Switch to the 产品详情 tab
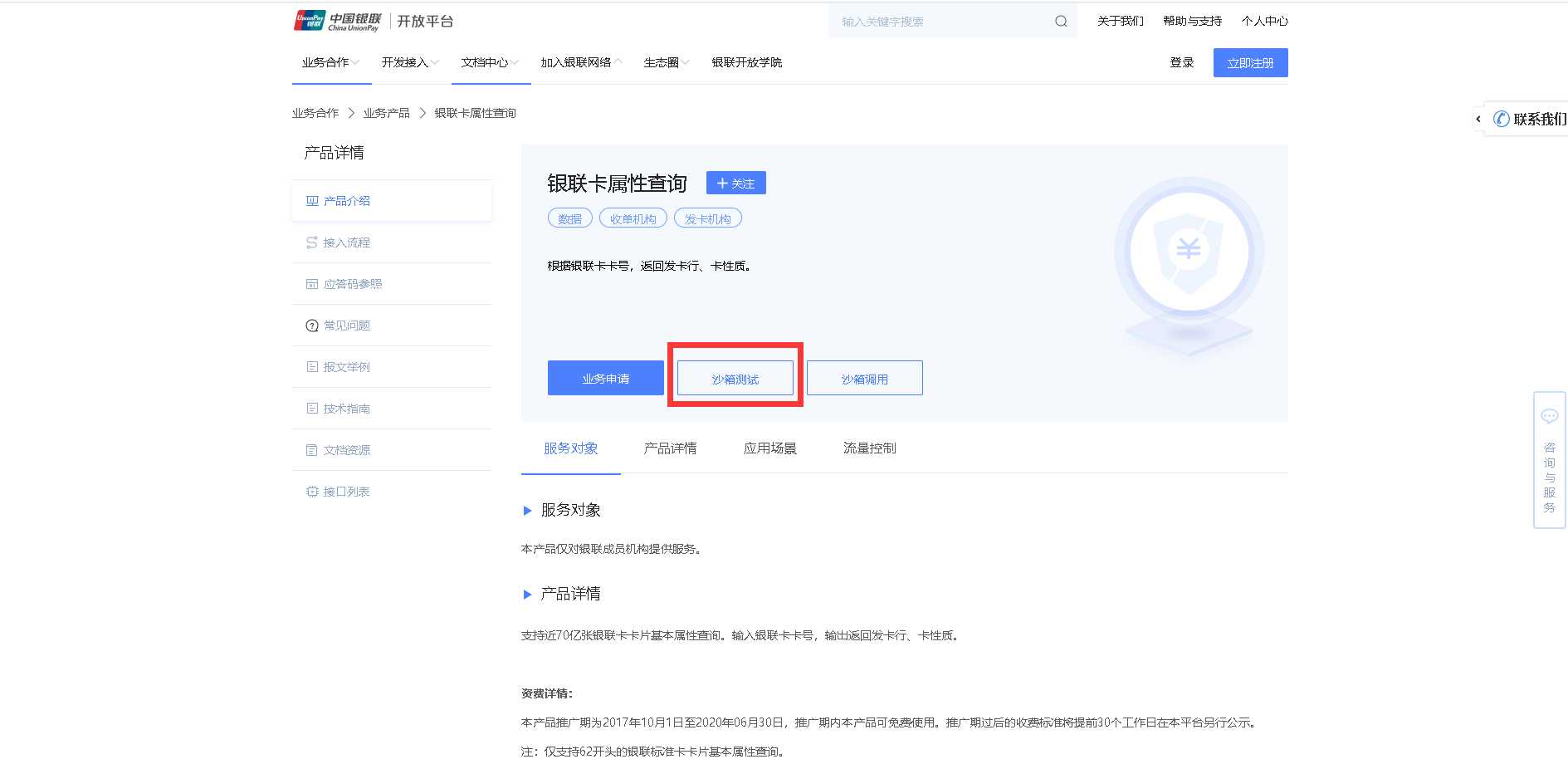Image resolution: width=1568 pixels, height=764 pixels. click(671, 448)
